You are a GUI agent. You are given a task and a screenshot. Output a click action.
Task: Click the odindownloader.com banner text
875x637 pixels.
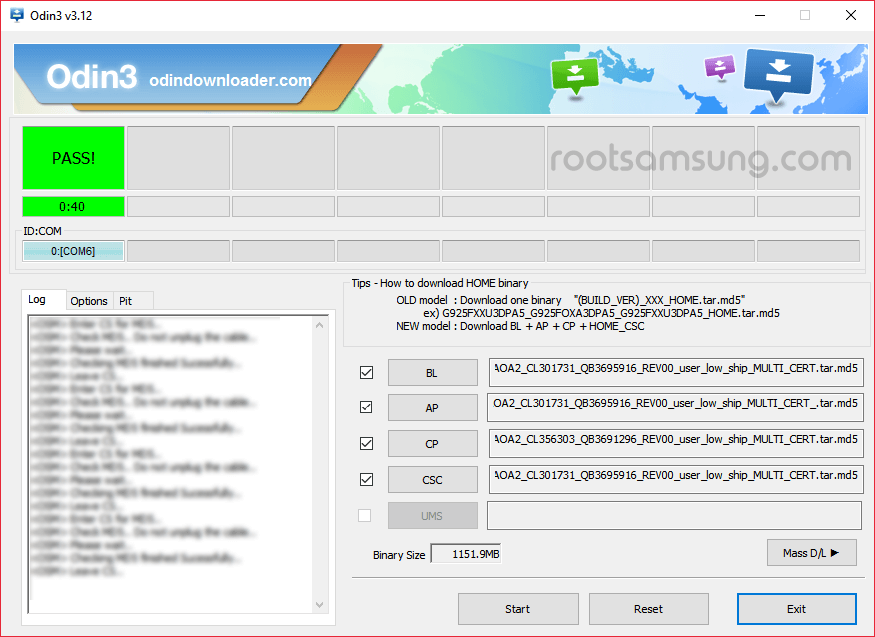click(230, 80)
